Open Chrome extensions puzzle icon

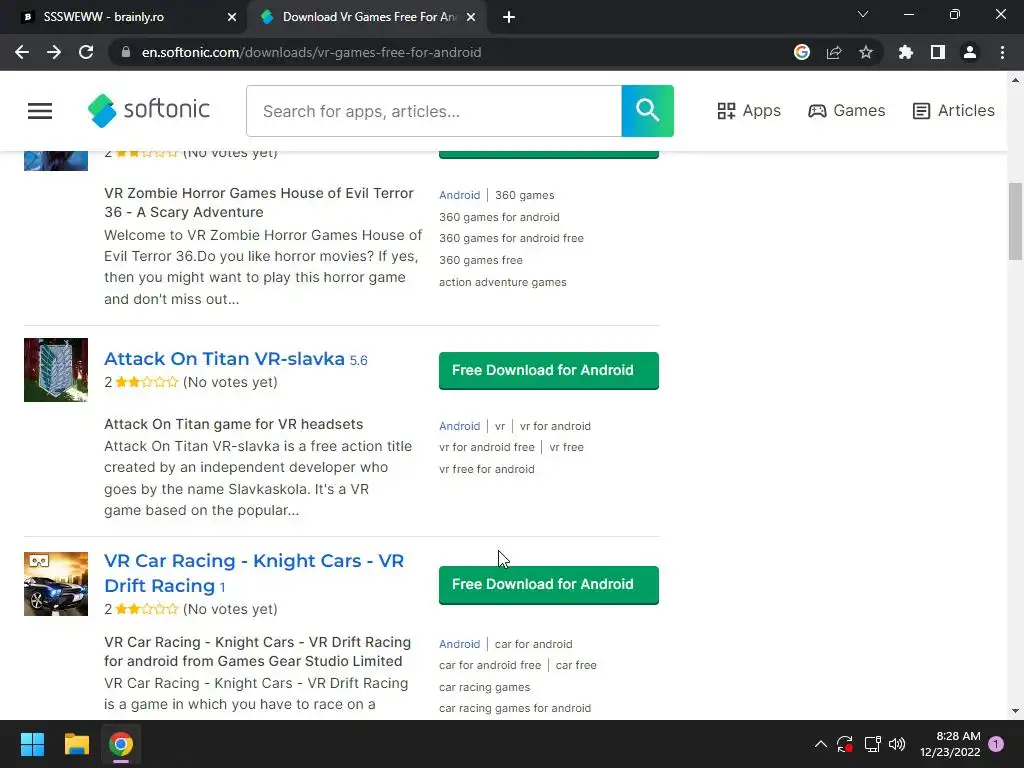tap(906, 52)
